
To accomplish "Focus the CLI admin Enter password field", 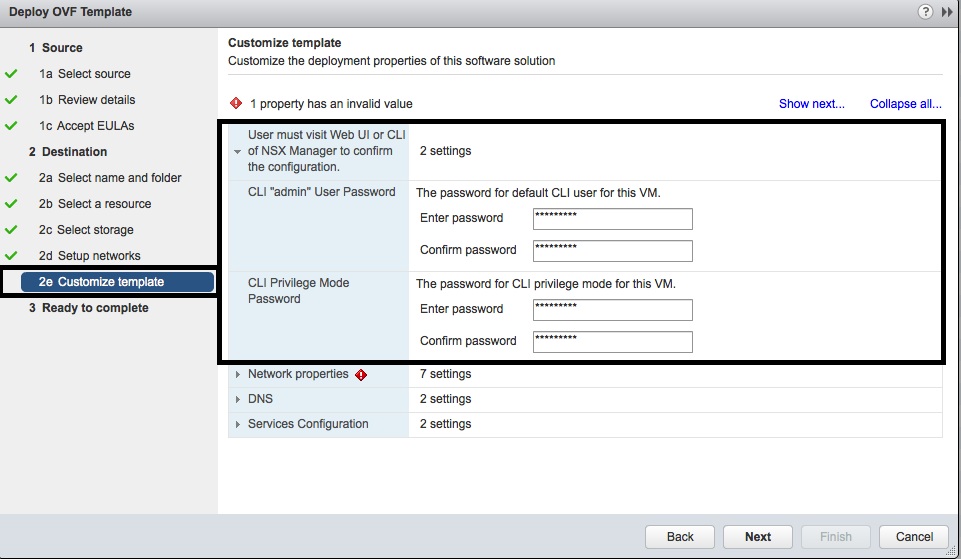I will (x=612, y=219).
